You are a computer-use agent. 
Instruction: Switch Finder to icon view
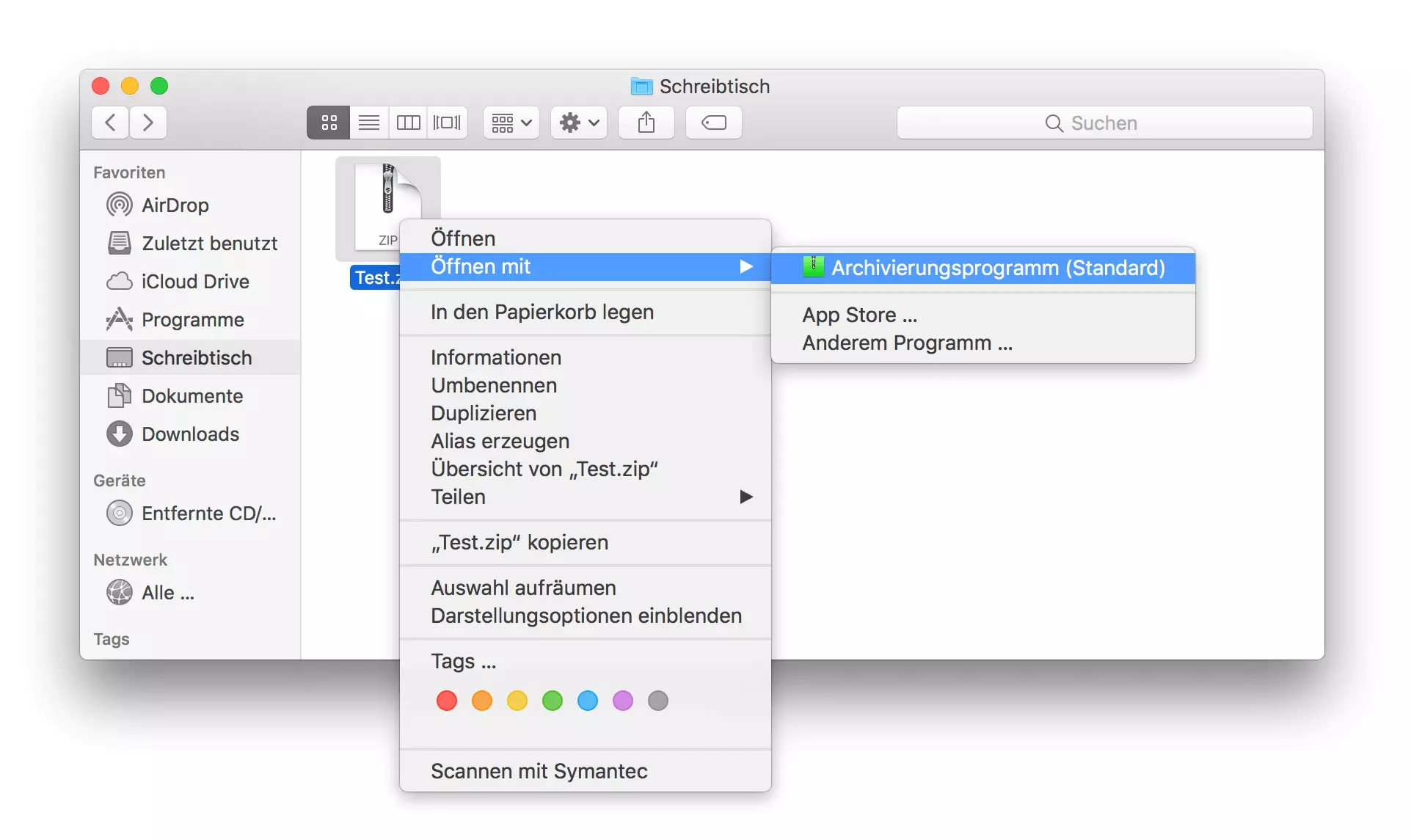pos(329,123)
